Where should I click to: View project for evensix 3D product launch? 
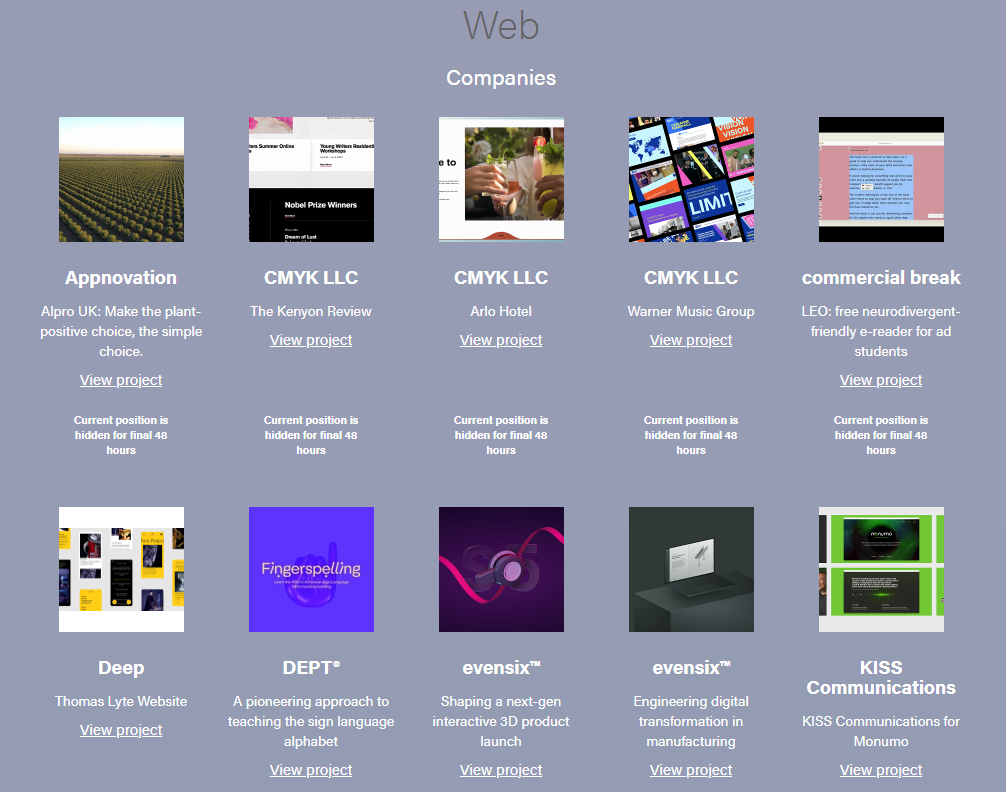point(501,770)
